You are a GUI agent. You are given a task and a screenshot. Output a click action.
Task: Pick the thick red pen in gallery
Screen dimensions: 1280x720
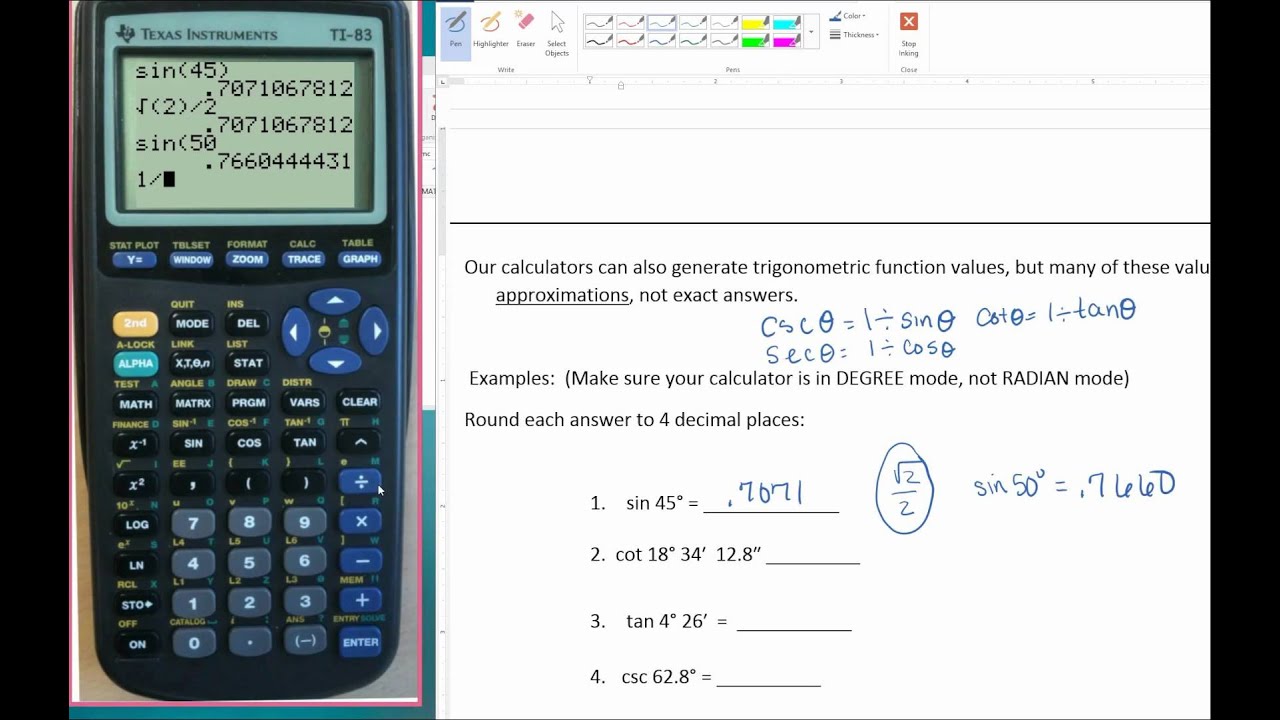[x=630, y=41]
